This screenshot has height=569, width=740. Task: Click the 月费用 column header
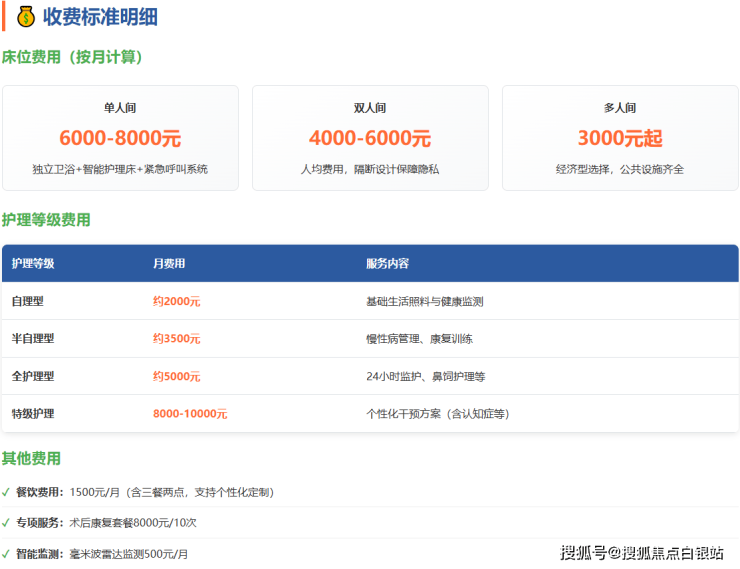[x=169, y=264]
